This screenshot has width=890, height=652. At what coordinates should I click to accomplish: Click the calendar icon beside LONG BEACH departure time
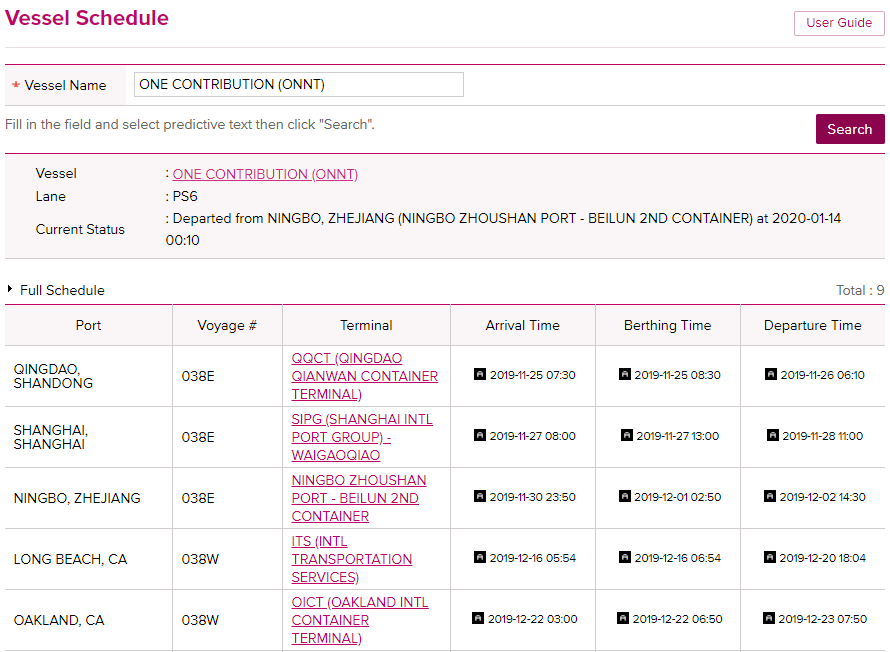coord(770,558)
